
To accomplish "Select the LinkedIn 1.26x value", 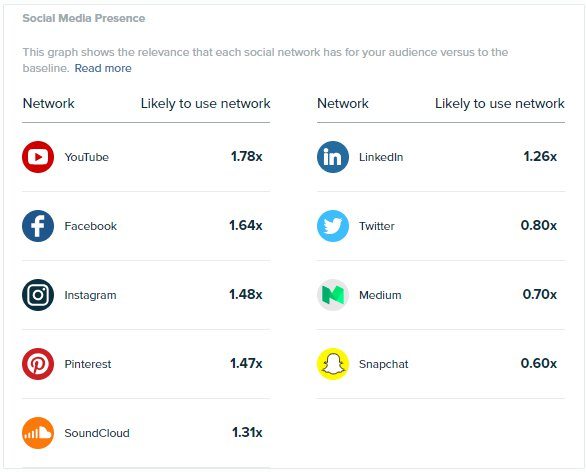I will [x=540, y=157].
